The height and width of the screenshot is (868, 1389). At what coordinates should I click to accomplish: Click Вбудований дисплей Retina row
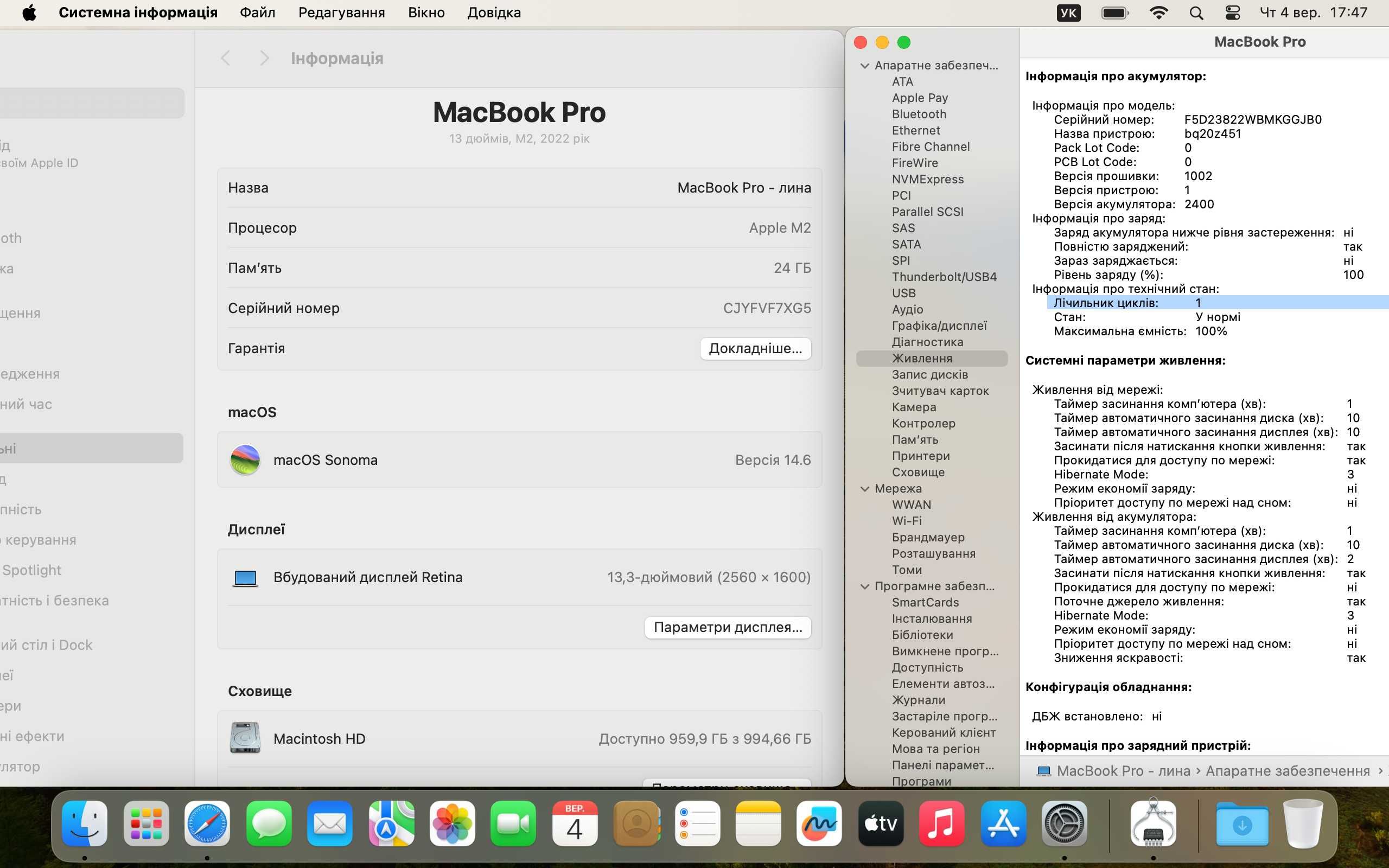click(519, 578)
